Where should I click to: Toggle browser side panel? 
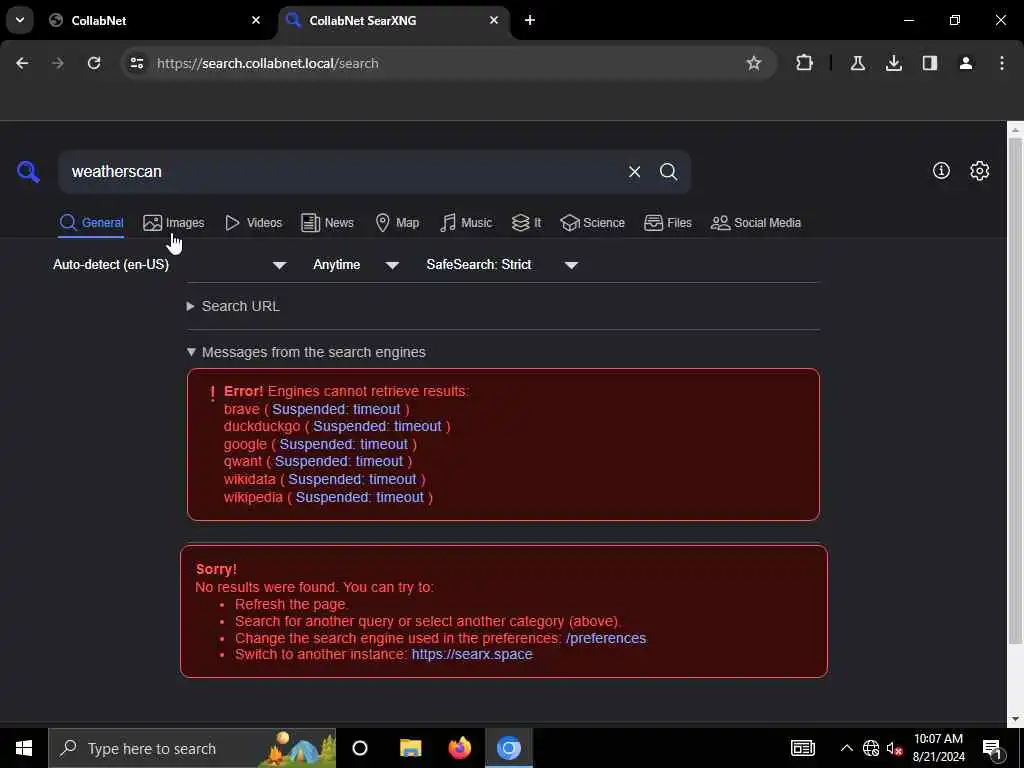point(930,63)
